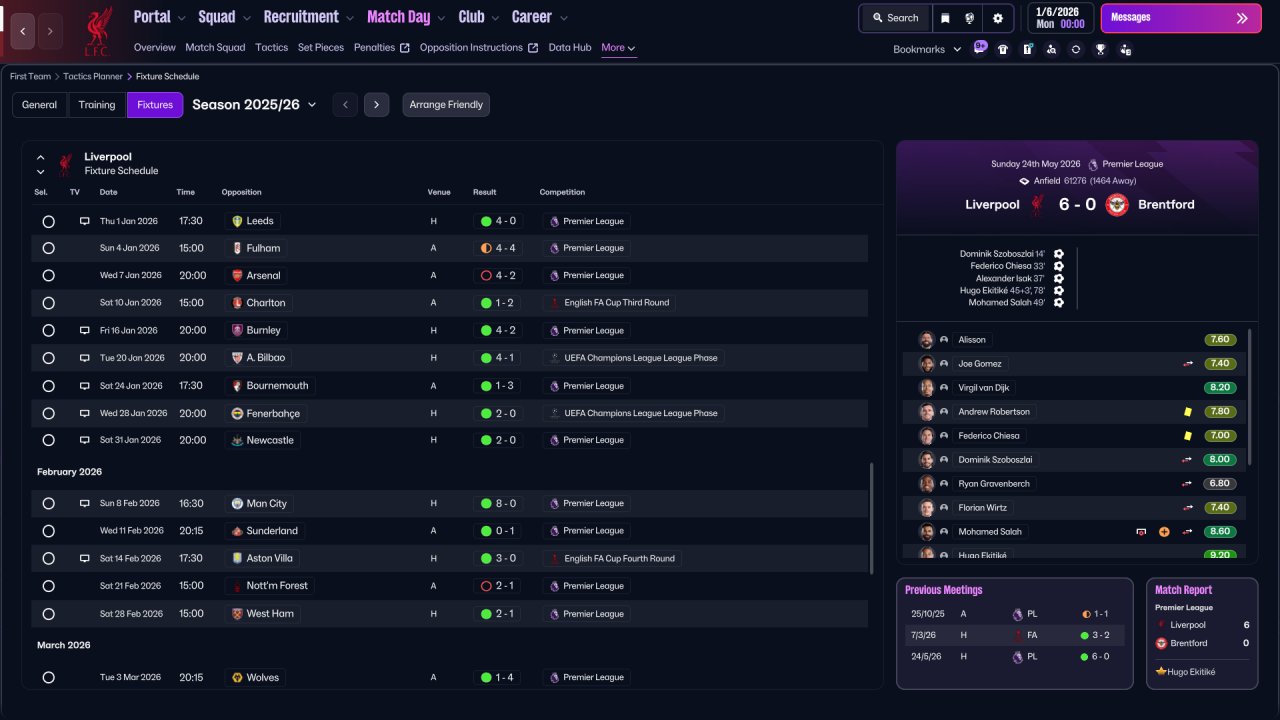The width and height of the screenshot is (1280, 720).
Task: Click the shirt bookmark icon
Action: [1003, 49]
